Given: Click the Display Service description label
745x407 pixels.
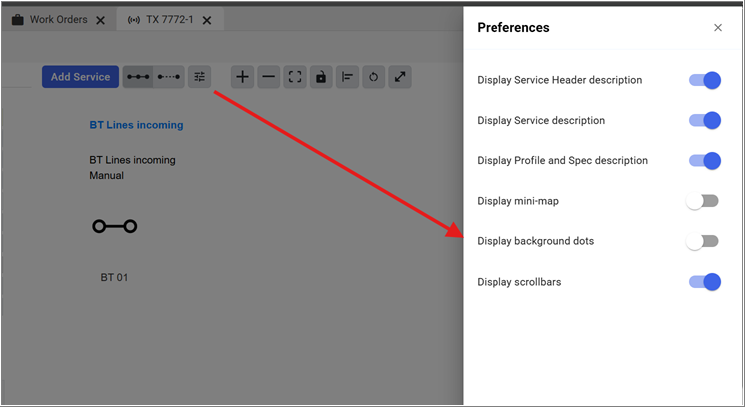Looking at the screenshot, I should (541, 120).
